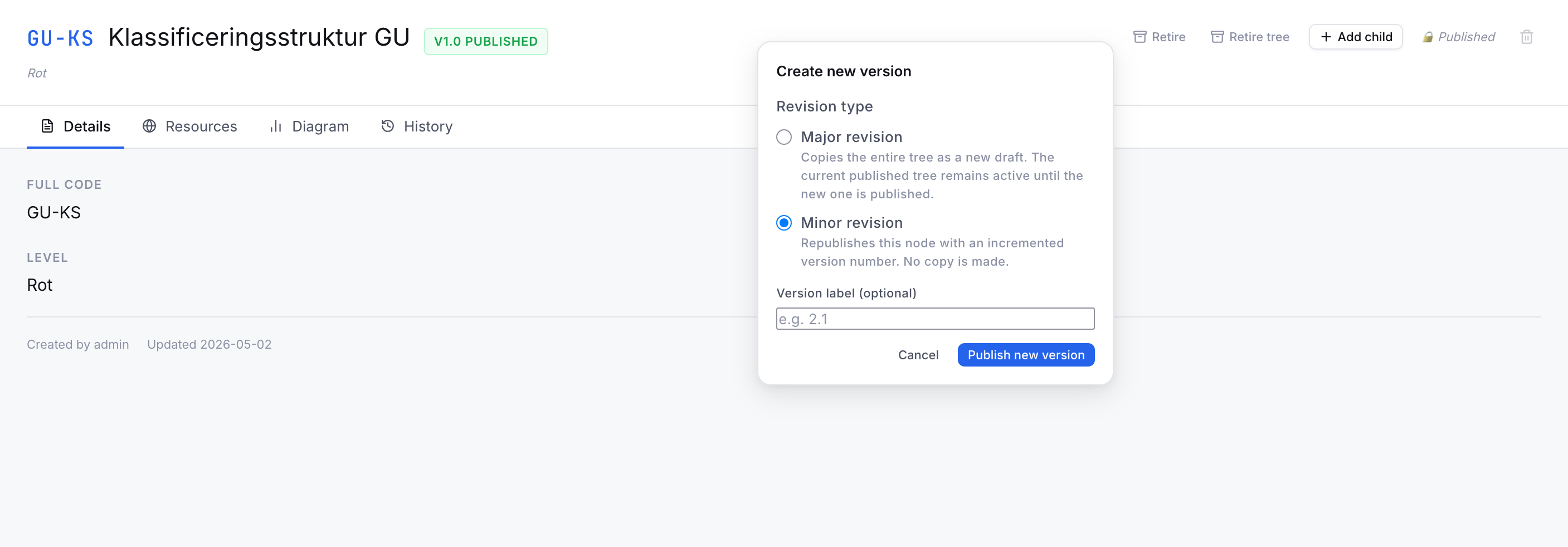This screenshot has width=1568, height=547.
Task: Click Publish new version
Action: pos(1026,355)
